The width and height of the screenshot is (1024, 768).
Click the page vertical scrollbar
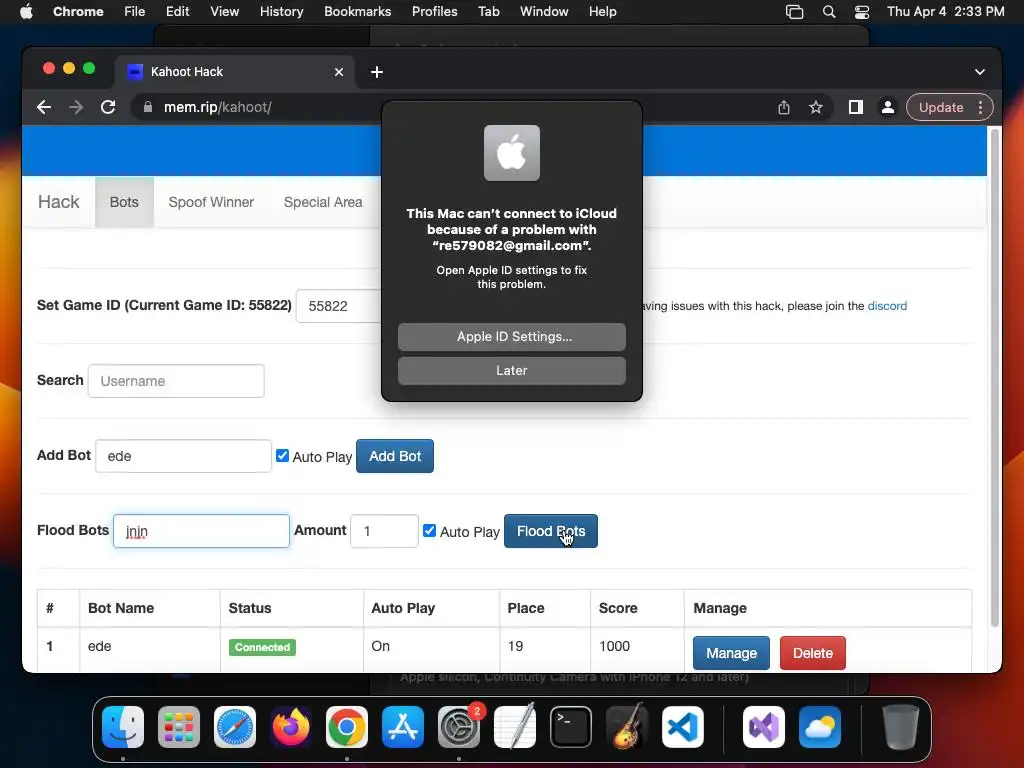pyautogui.click(x=995, y=379)
